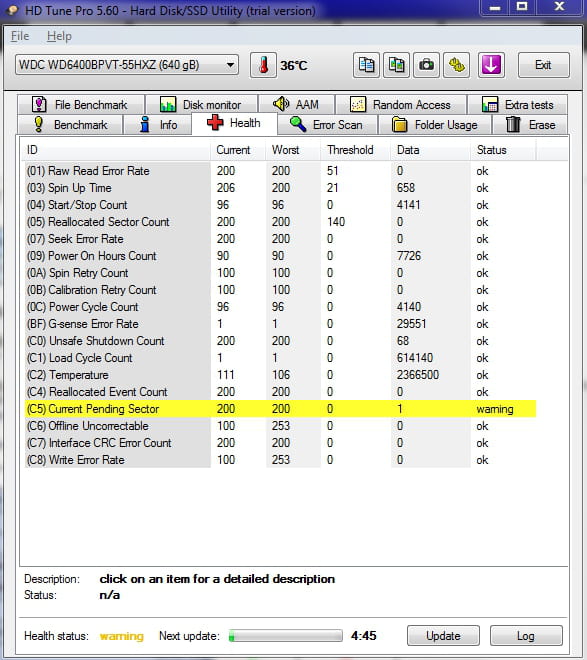Switch to the AAM tab
587x660 pixels.
pos(296,104)
